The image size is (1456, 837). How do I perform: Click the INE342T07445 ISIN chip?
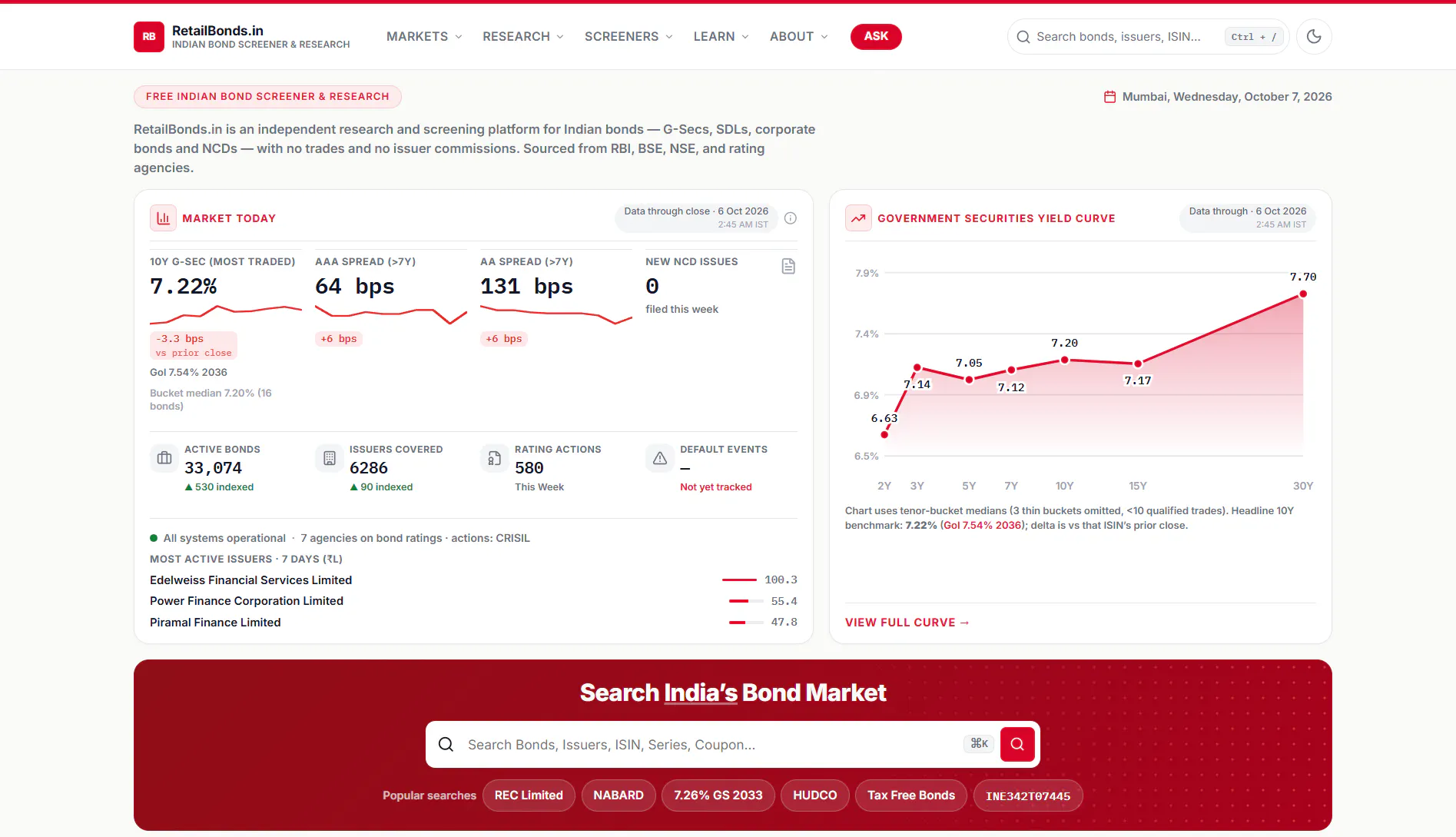(x=1028, y=795)
